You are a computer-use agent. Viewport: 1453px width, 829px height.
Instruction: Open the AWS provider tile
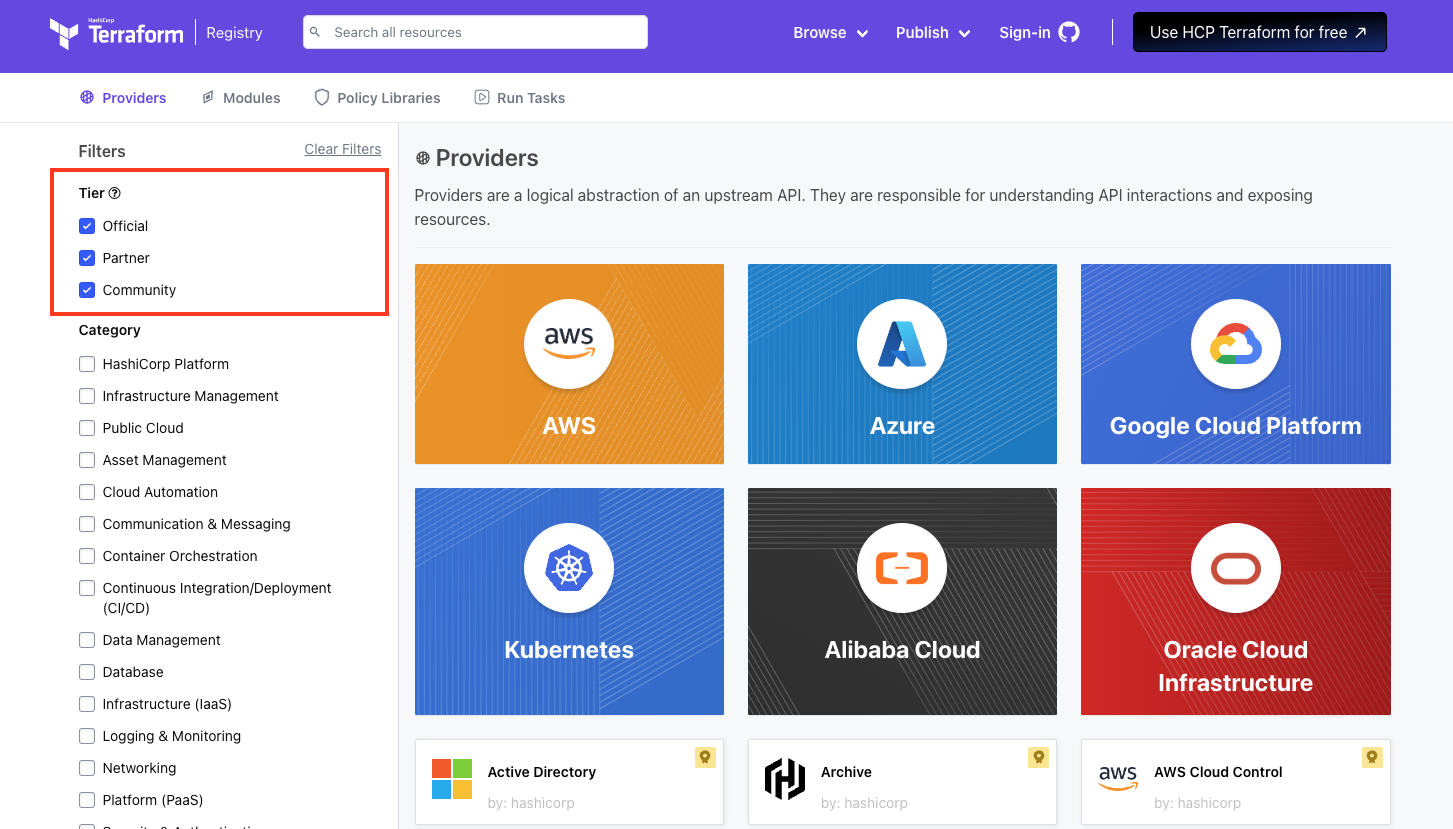(x=569, y=364)
